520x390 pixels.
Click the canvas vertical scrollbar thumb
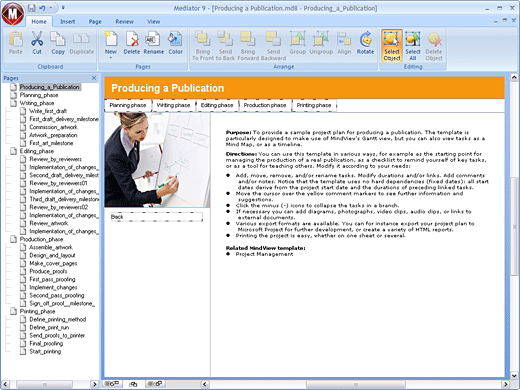(514, 227)
